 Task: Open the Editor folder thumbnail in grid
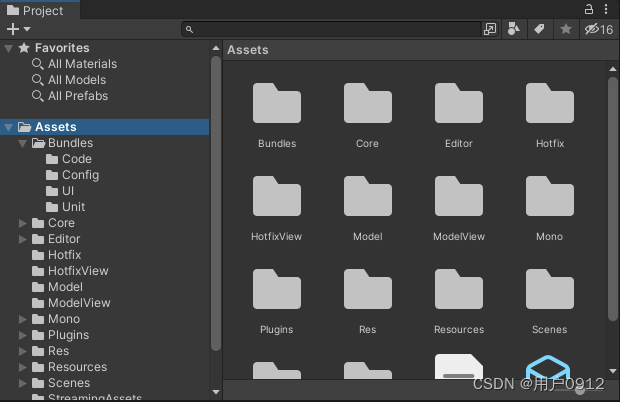(459, 103)
